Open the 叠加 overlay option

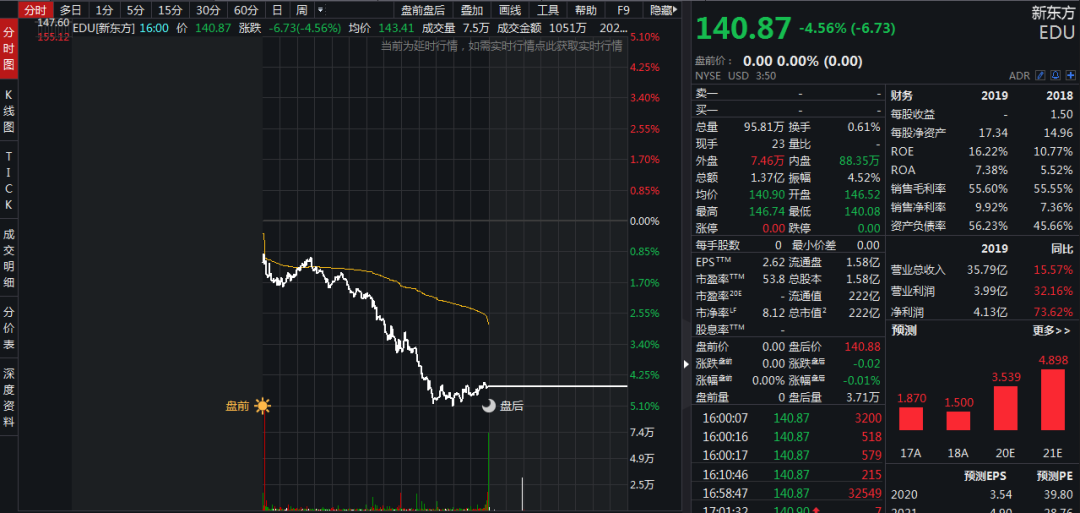(472, 10)
